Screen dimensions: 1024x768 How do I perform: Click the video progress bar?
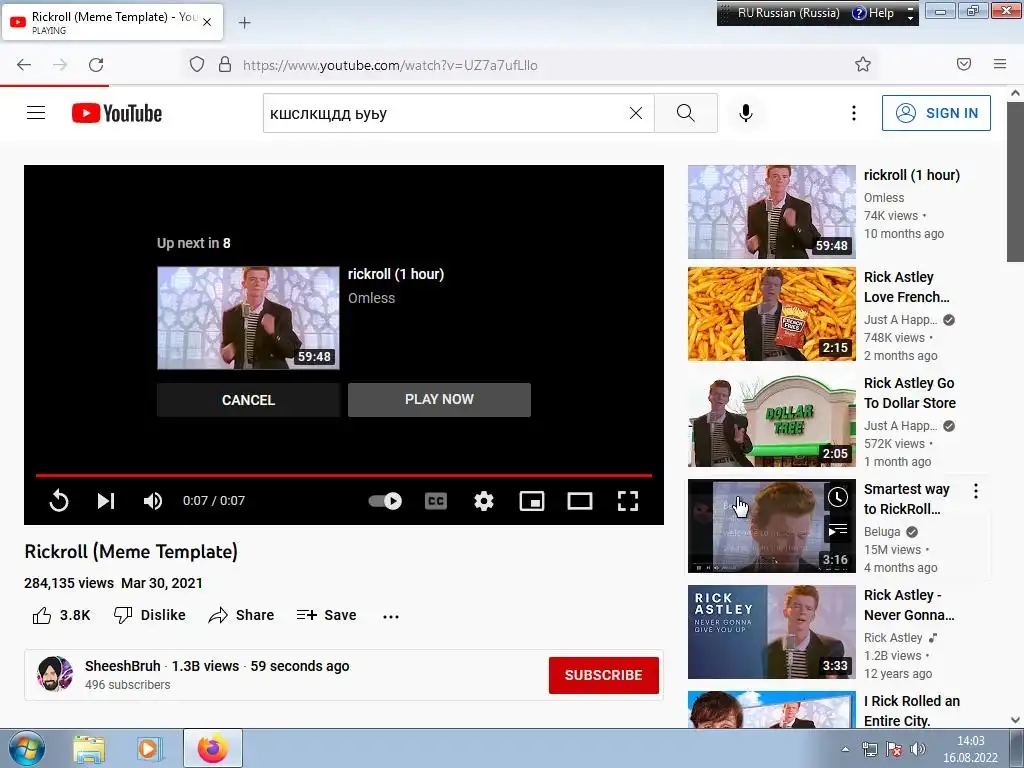tap(344, 475)
